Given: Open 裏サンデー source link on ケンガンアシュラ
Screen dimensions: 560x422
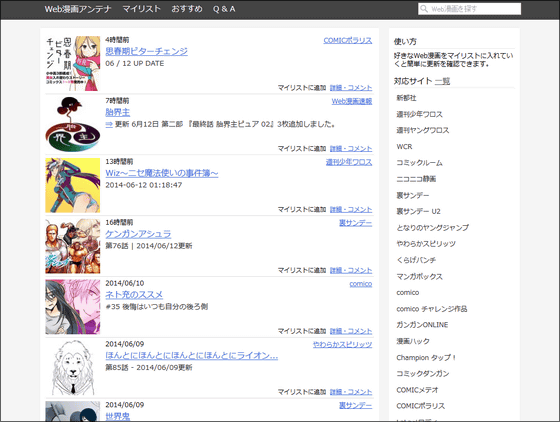Looking at the screenshot, I should point(355,223).
